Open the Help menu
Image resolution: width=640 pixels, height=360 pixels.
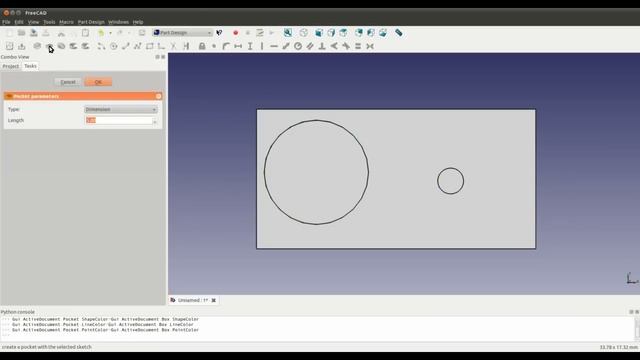click(138, 22)
